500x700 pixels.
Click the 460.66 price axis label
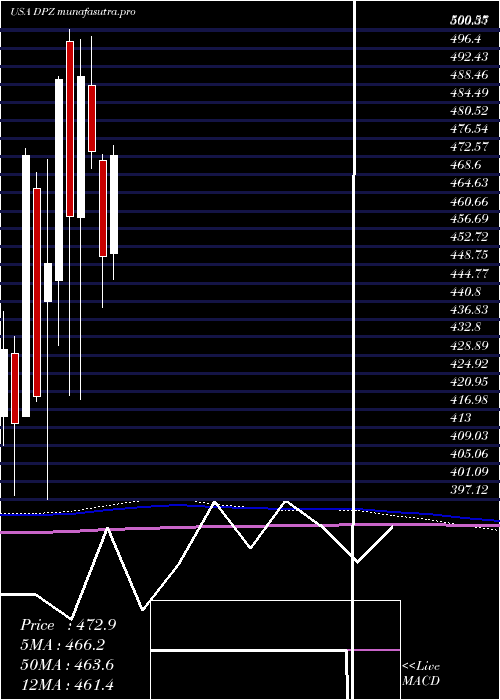tap(469, 201)
